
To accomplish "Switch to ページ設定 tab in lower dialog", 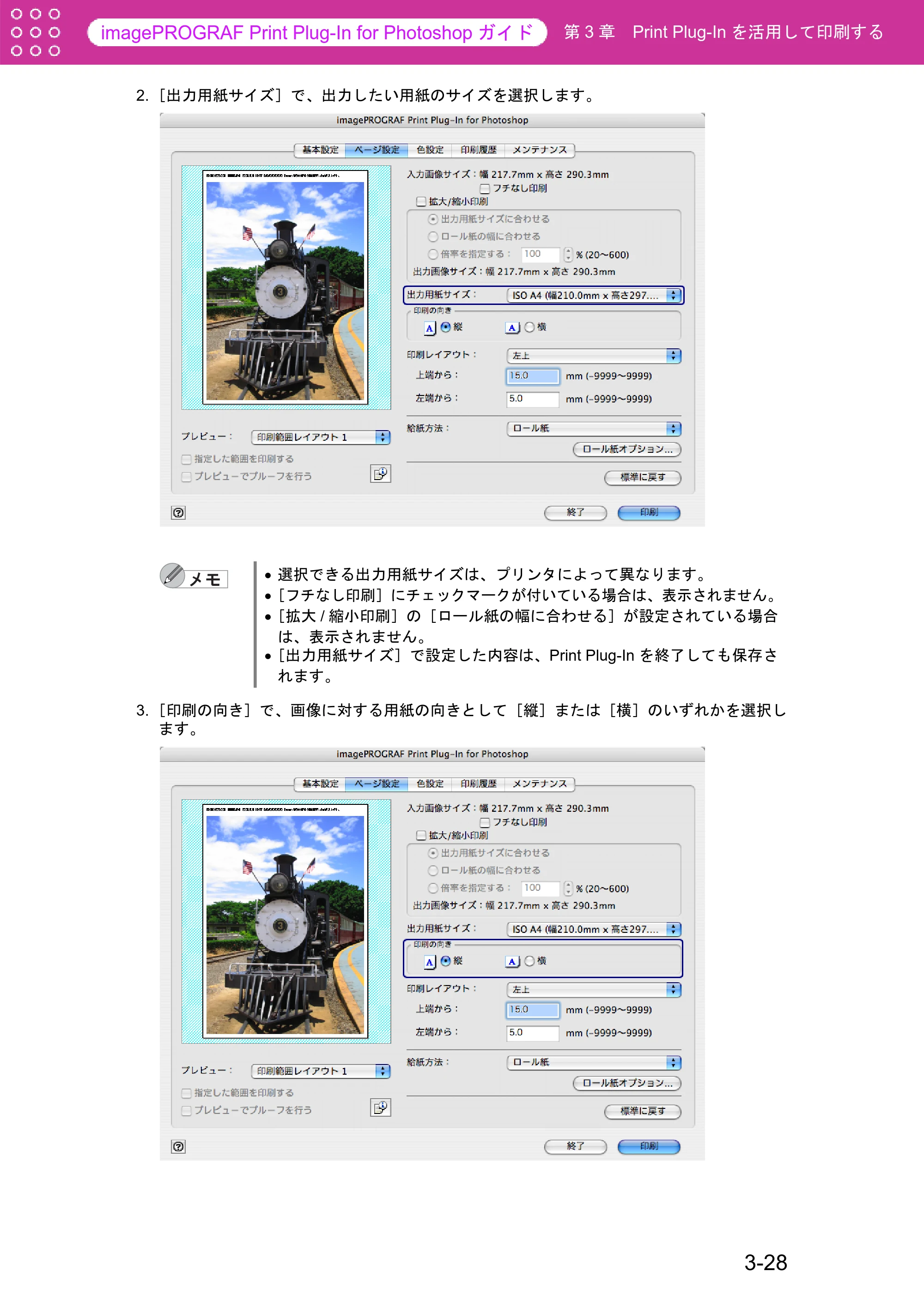I will [377, 784].
